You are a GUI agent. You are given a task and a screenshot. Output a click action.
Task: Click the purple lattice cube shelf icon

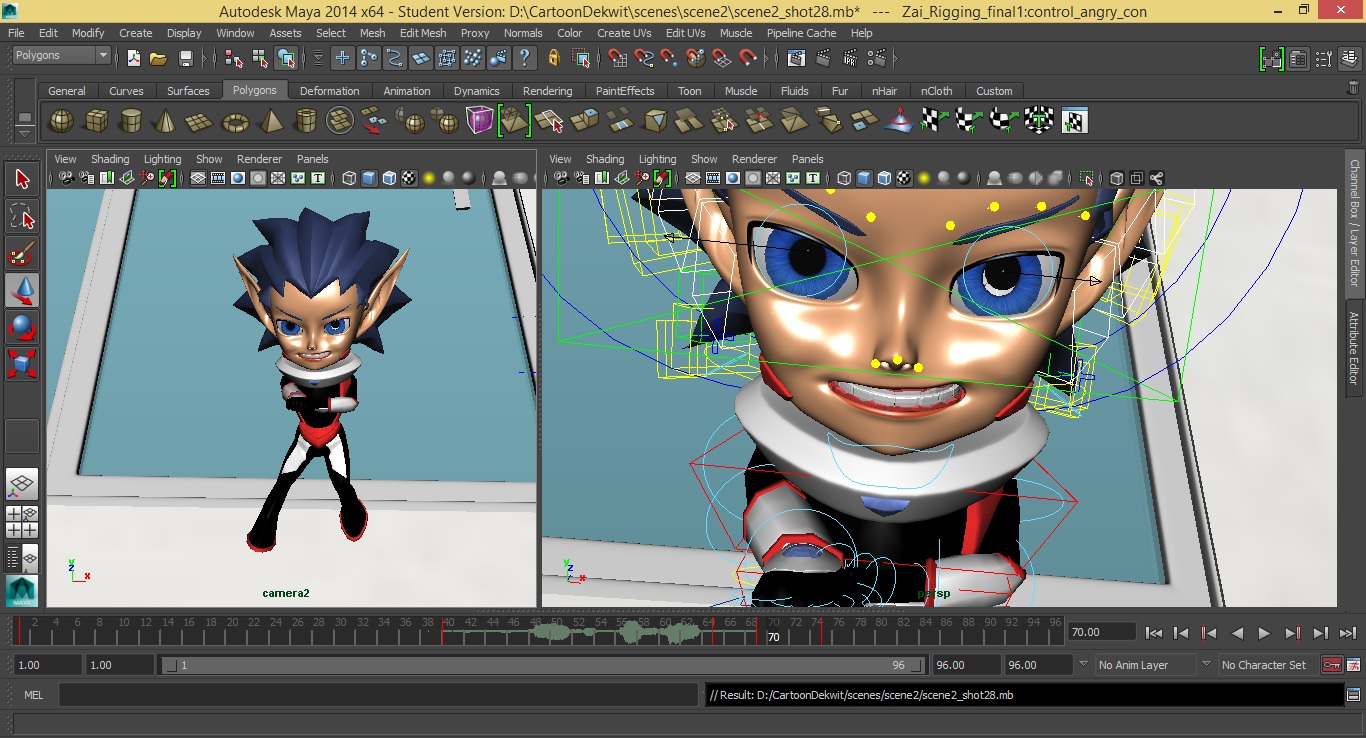[480, 121]
